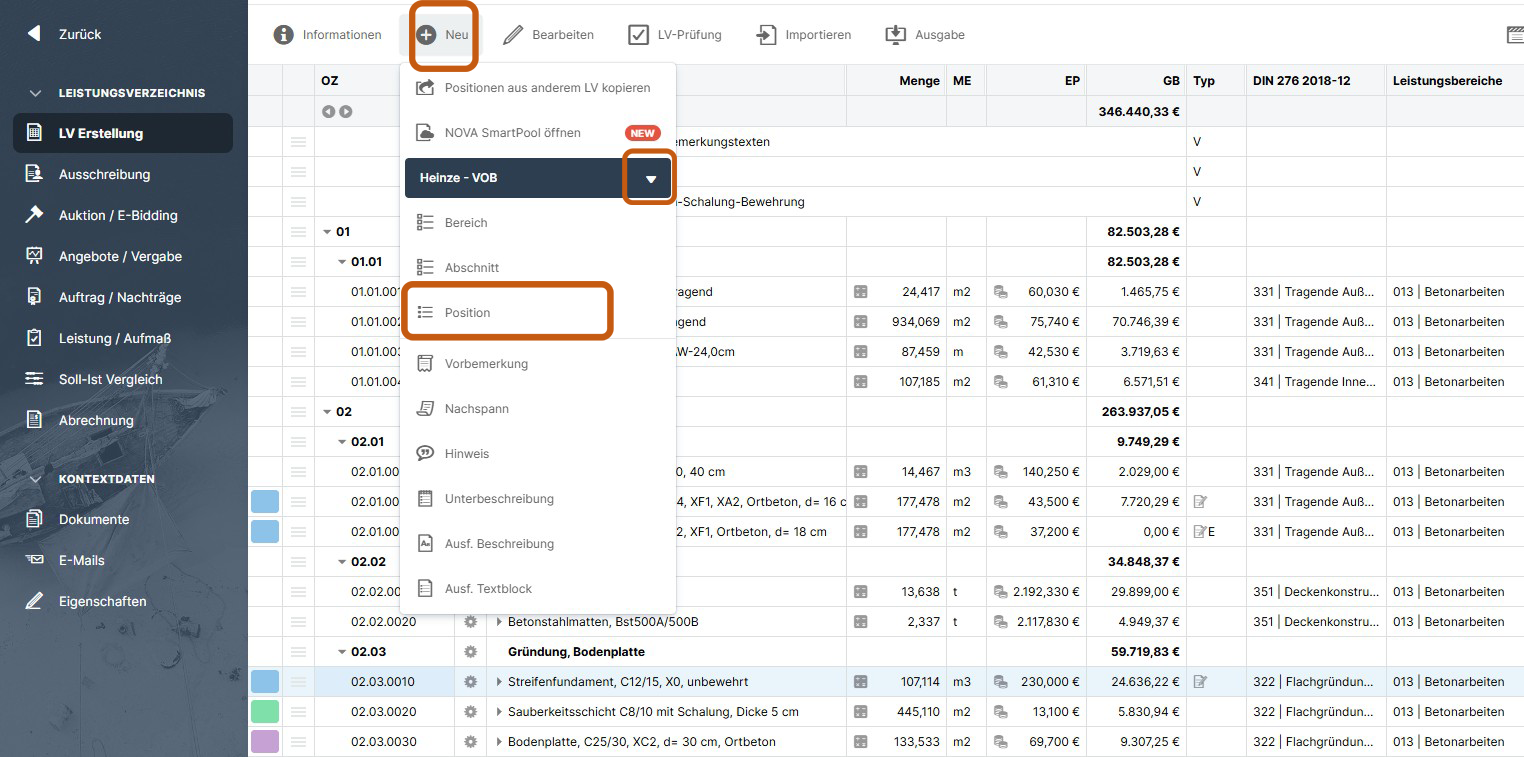Click the Bearbeiten pencil icon
Viewport: 1524px width, 757px height.
513,35
